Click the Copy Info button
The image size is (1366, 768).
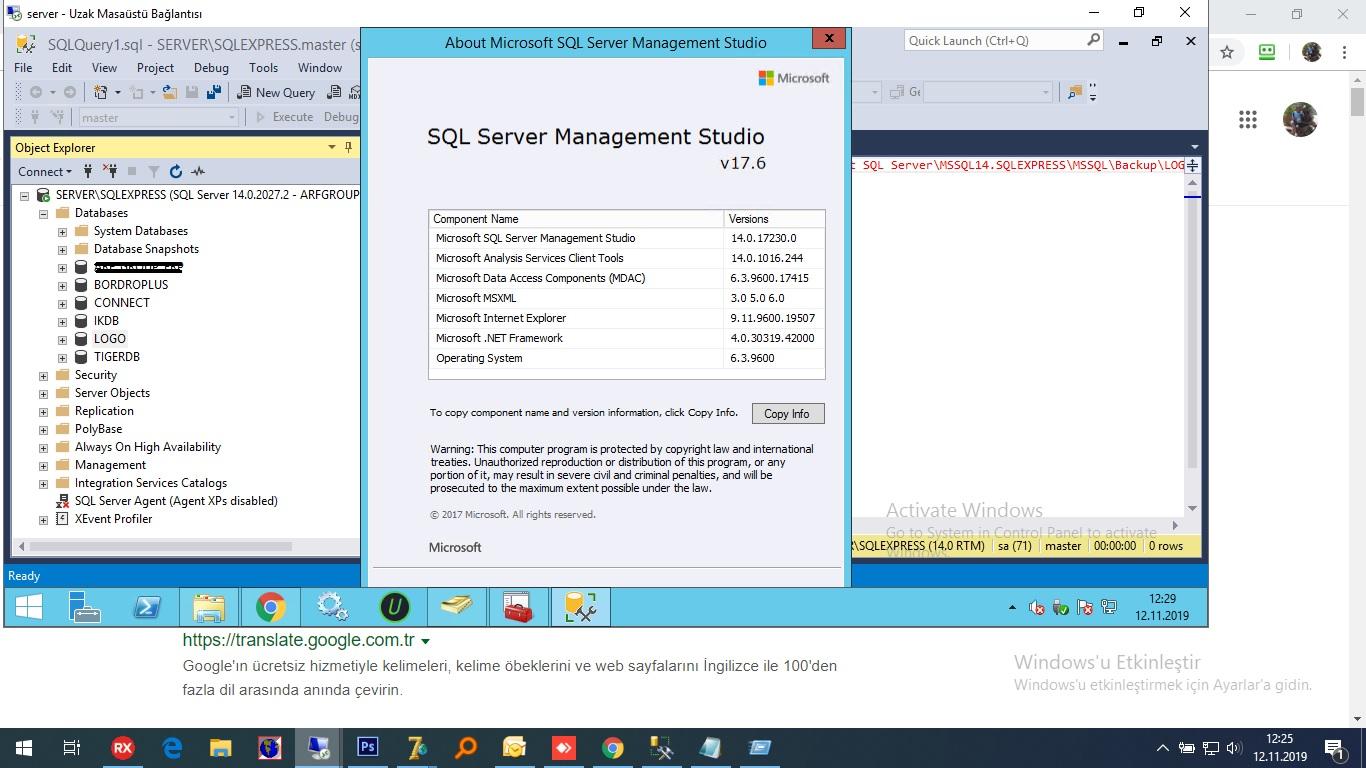click(x=787, y=413)
